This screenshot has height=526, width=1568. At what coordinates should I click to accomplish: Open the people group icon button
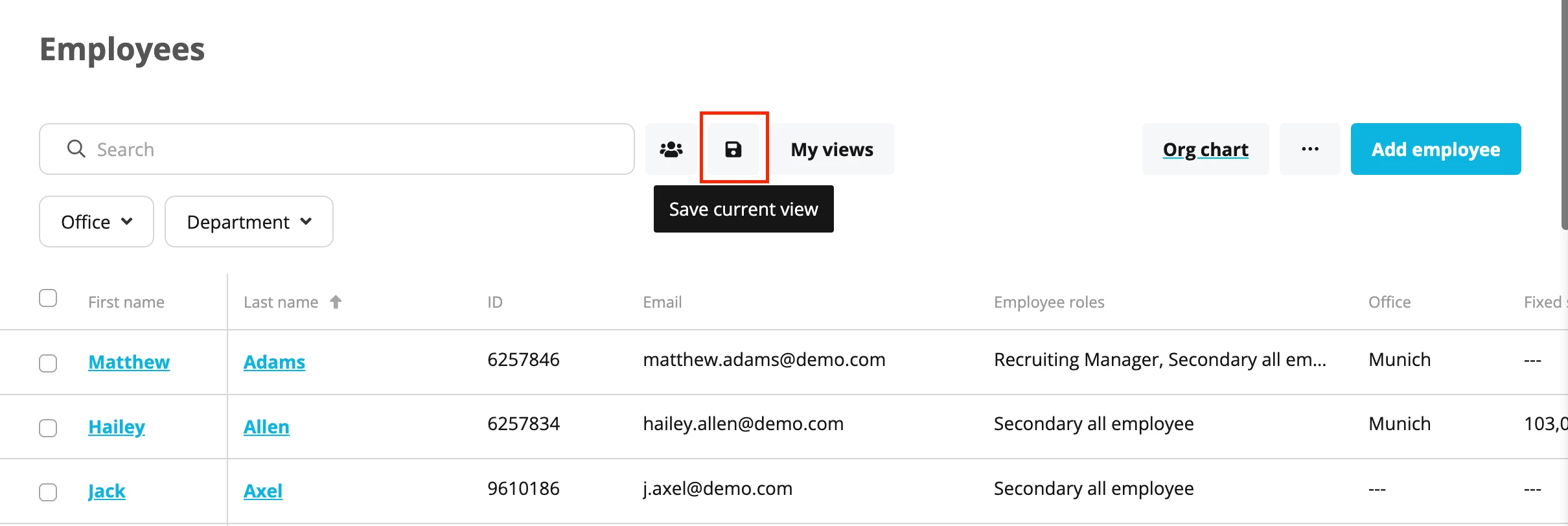pyautogui.click(x=671, y=149)
